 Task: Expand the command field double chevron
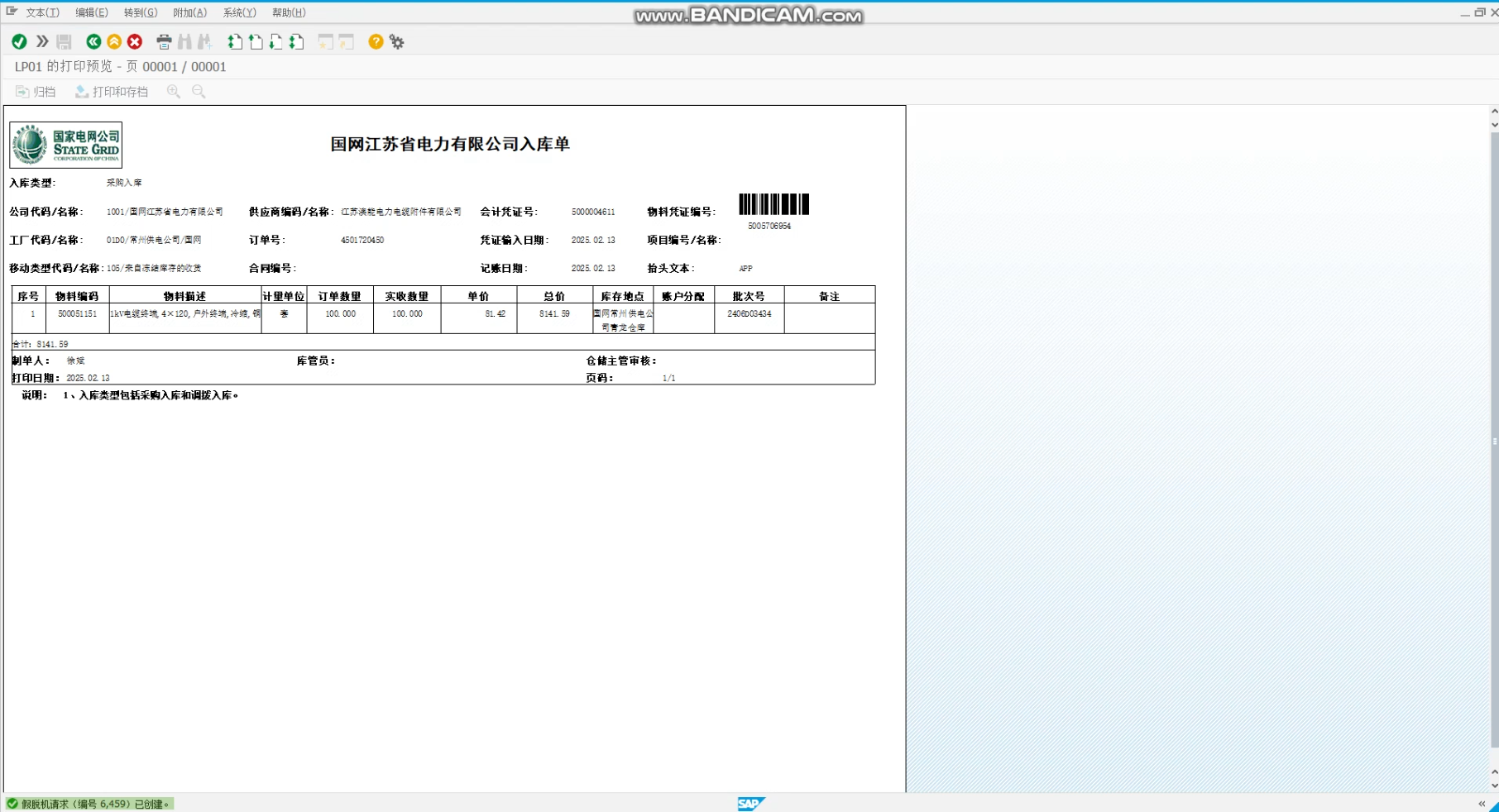coord(42,42)
